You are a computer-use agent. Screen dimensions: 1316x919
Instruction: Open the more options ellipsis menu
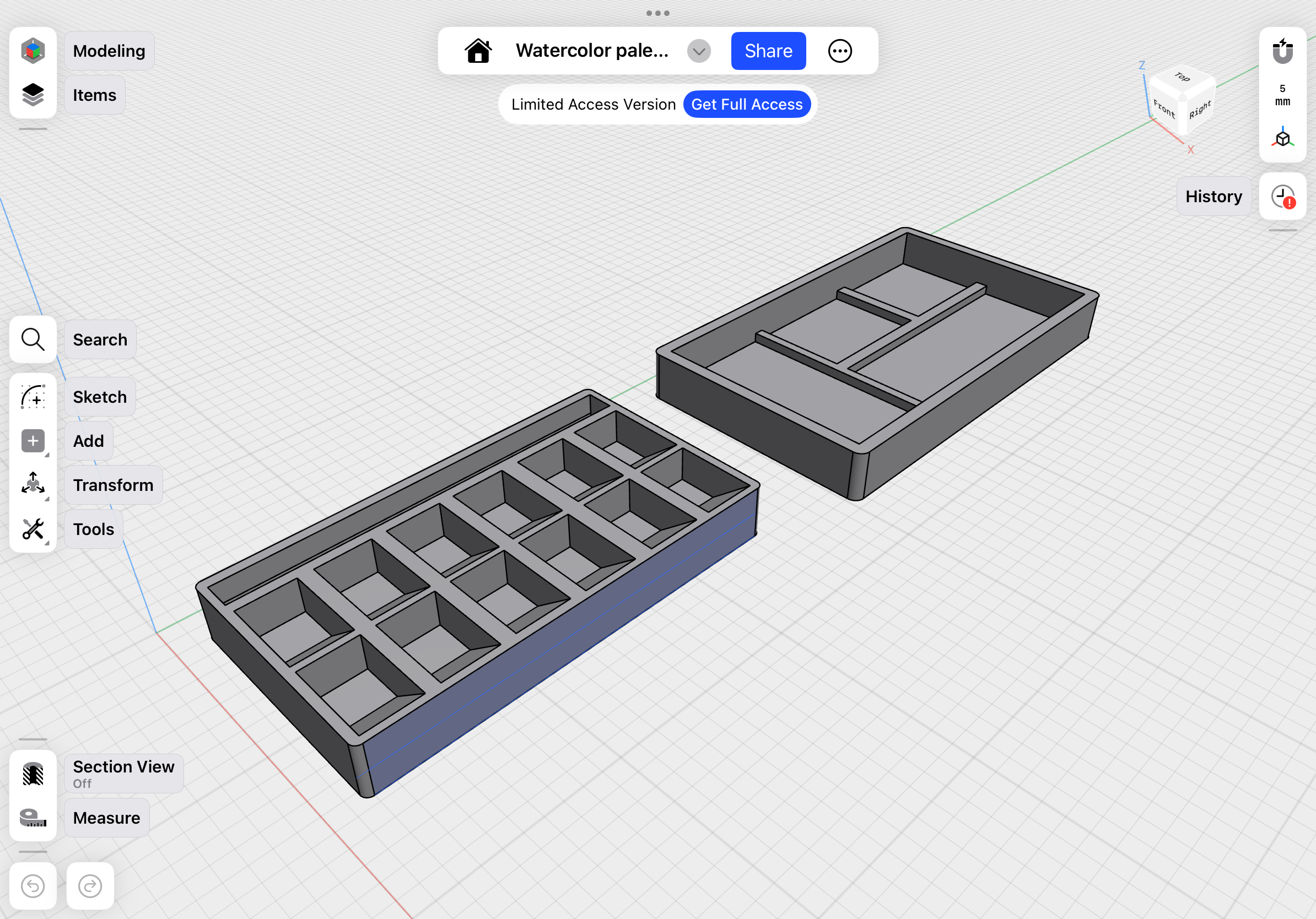840,51
